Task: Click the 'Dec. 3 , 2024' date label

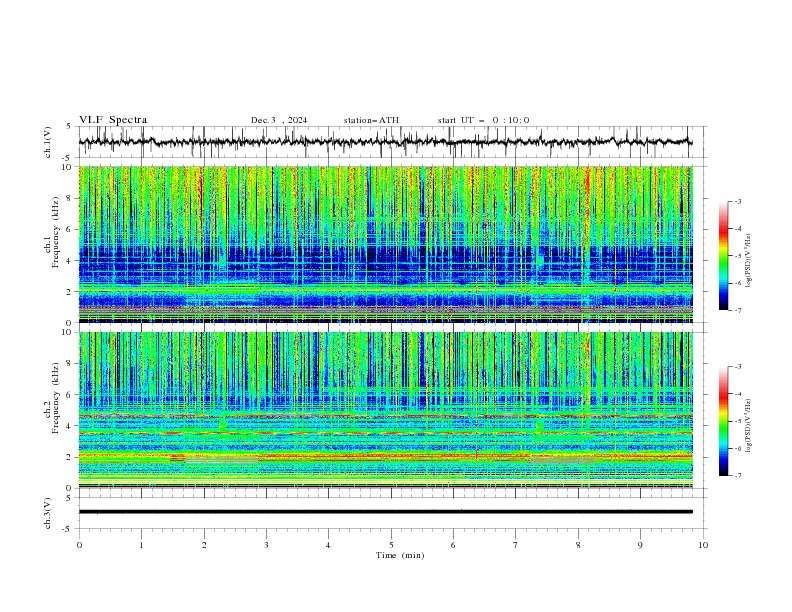Action: tap(279, 120)
